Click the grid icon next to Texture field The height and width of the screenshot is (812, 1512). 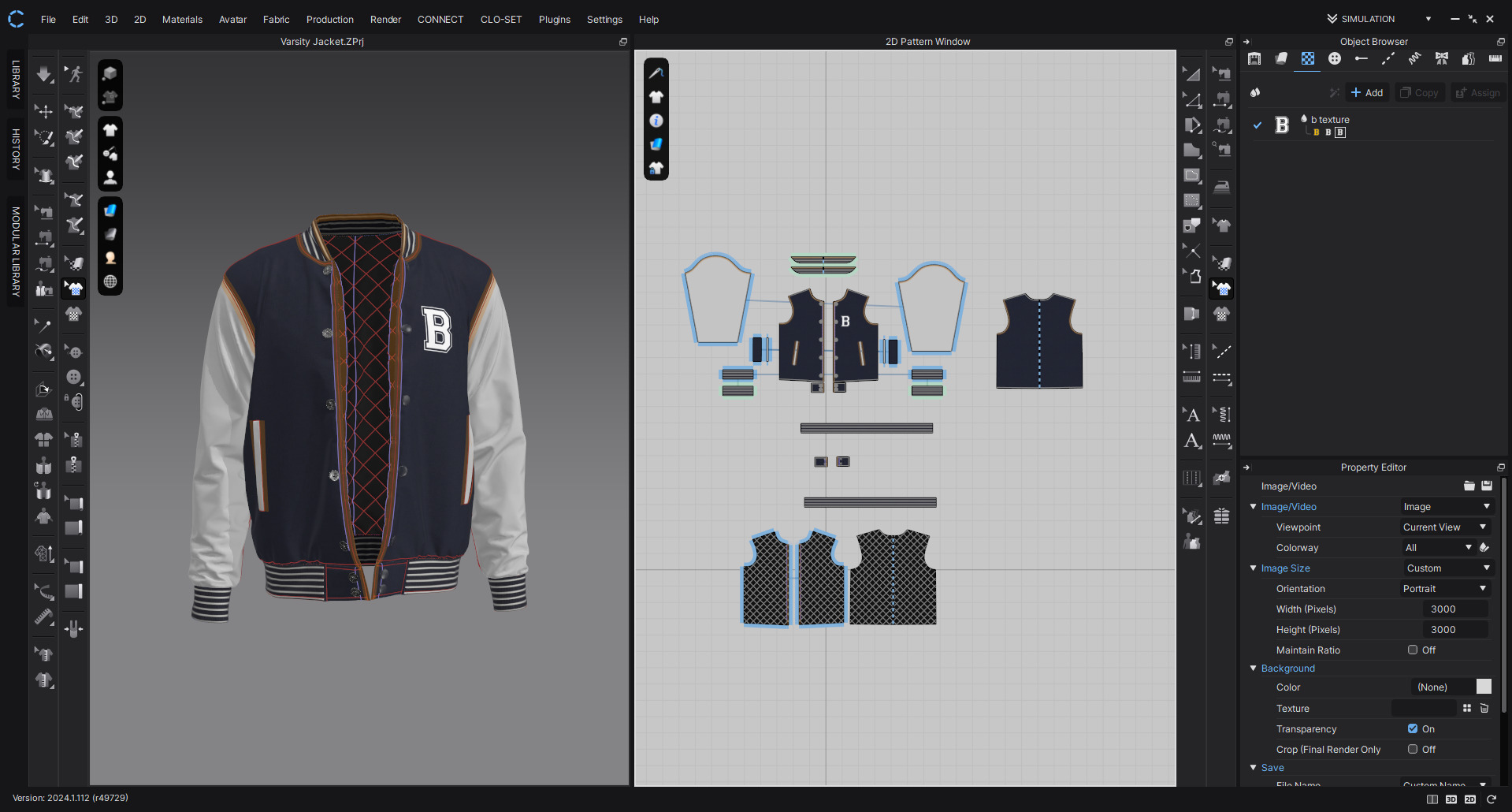coord(1467,708)
